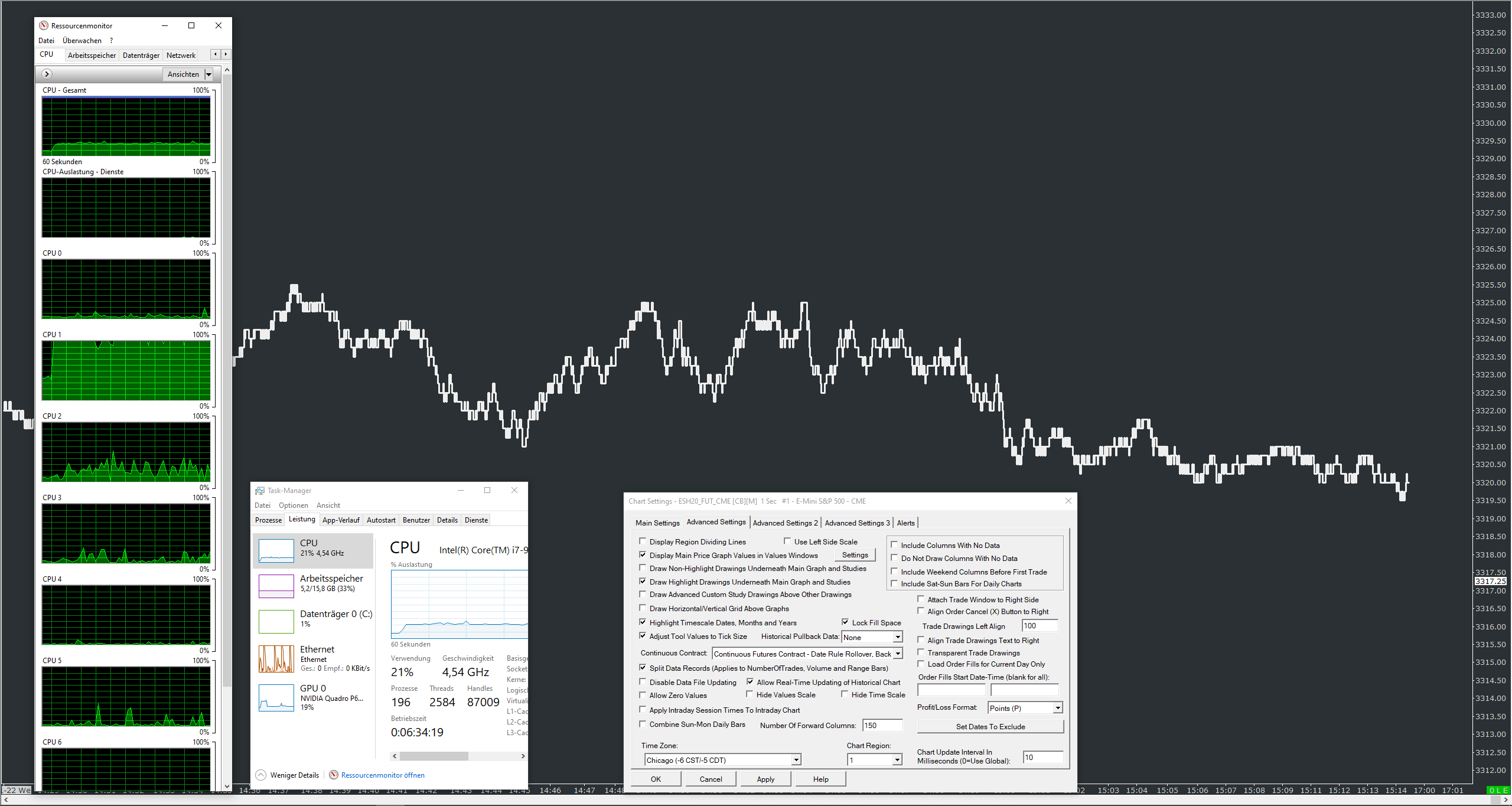The image size is (1512, 806).
Task: Open the Time Zone dropdown
Action: click(x=796, y=760)
